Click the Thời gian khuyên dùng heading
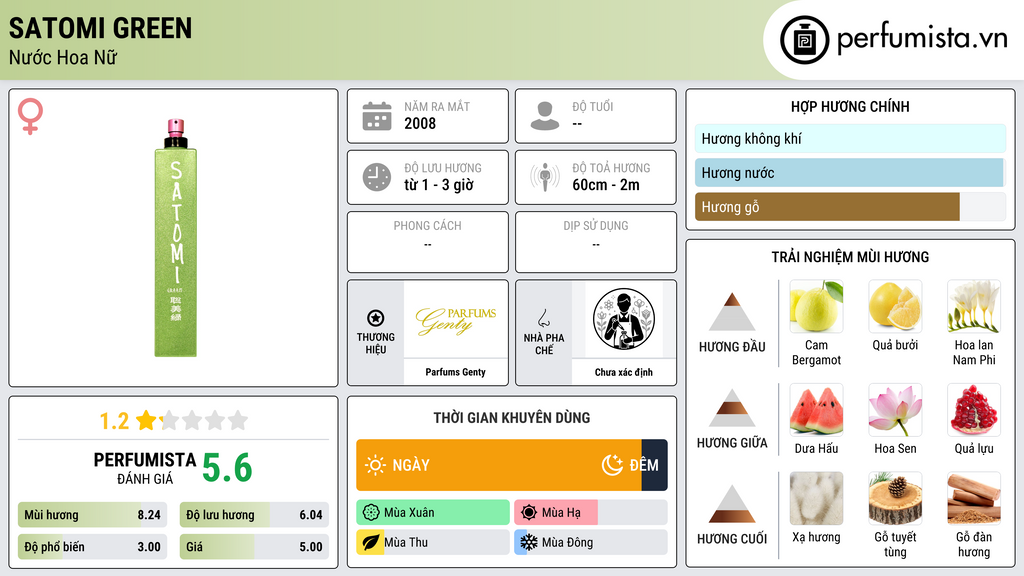Screen dimensions: 1024x576 click(512, 417)
